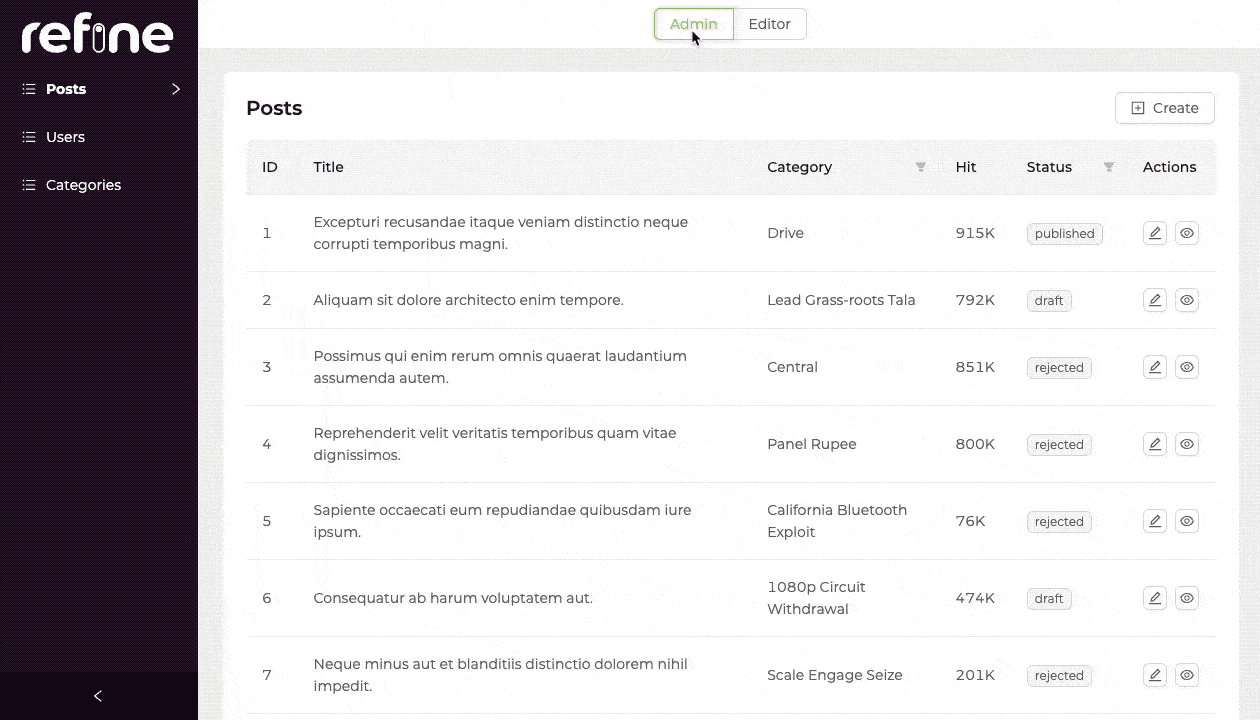Expand the Posts menu chevron in sidebar
Image resolution: width=1260 pixels, height=720 pixels.
coord(176,89)
